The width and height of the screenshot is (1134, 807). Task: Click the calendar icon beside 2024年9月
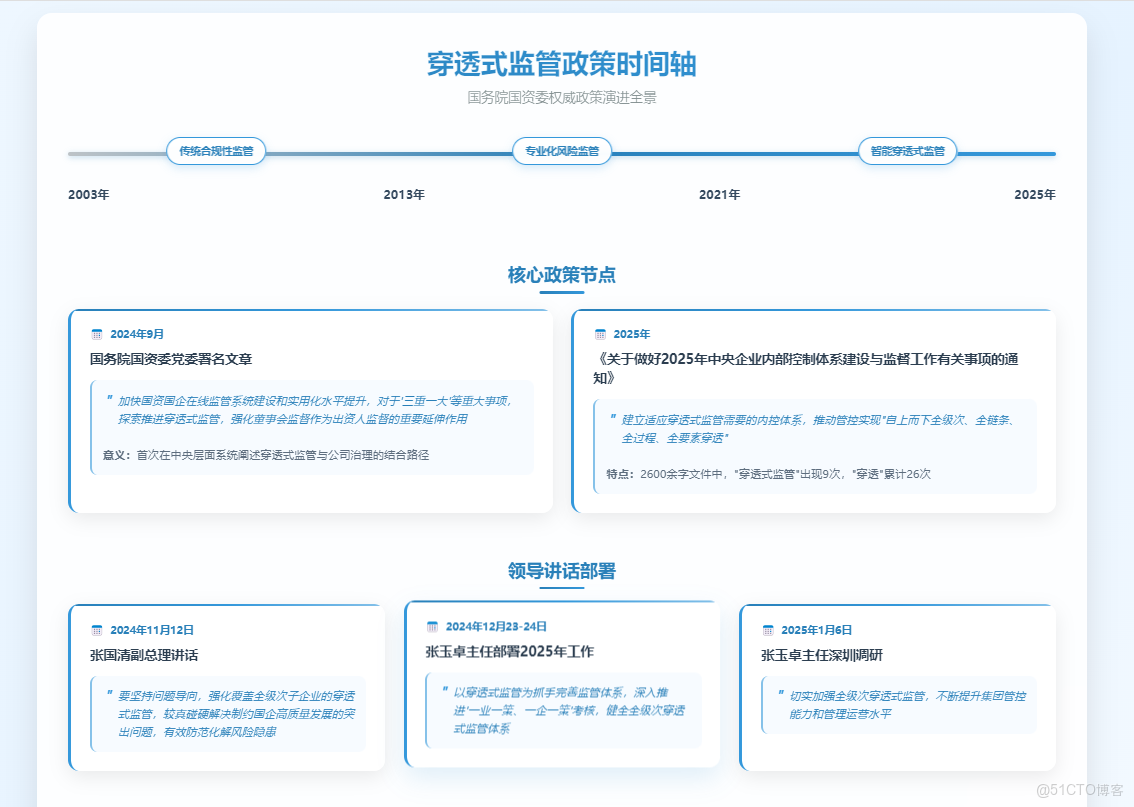point(98,334)
